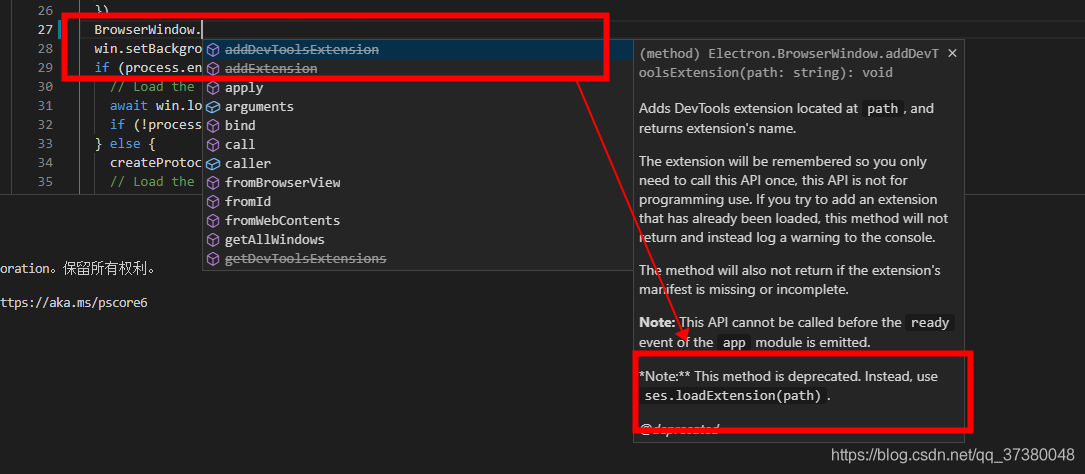Image resolution: width=1085 pixels, height=474 pixels.
Task: Pick getAllWindows from the suggestions
Action: click(x=418, y=239)
